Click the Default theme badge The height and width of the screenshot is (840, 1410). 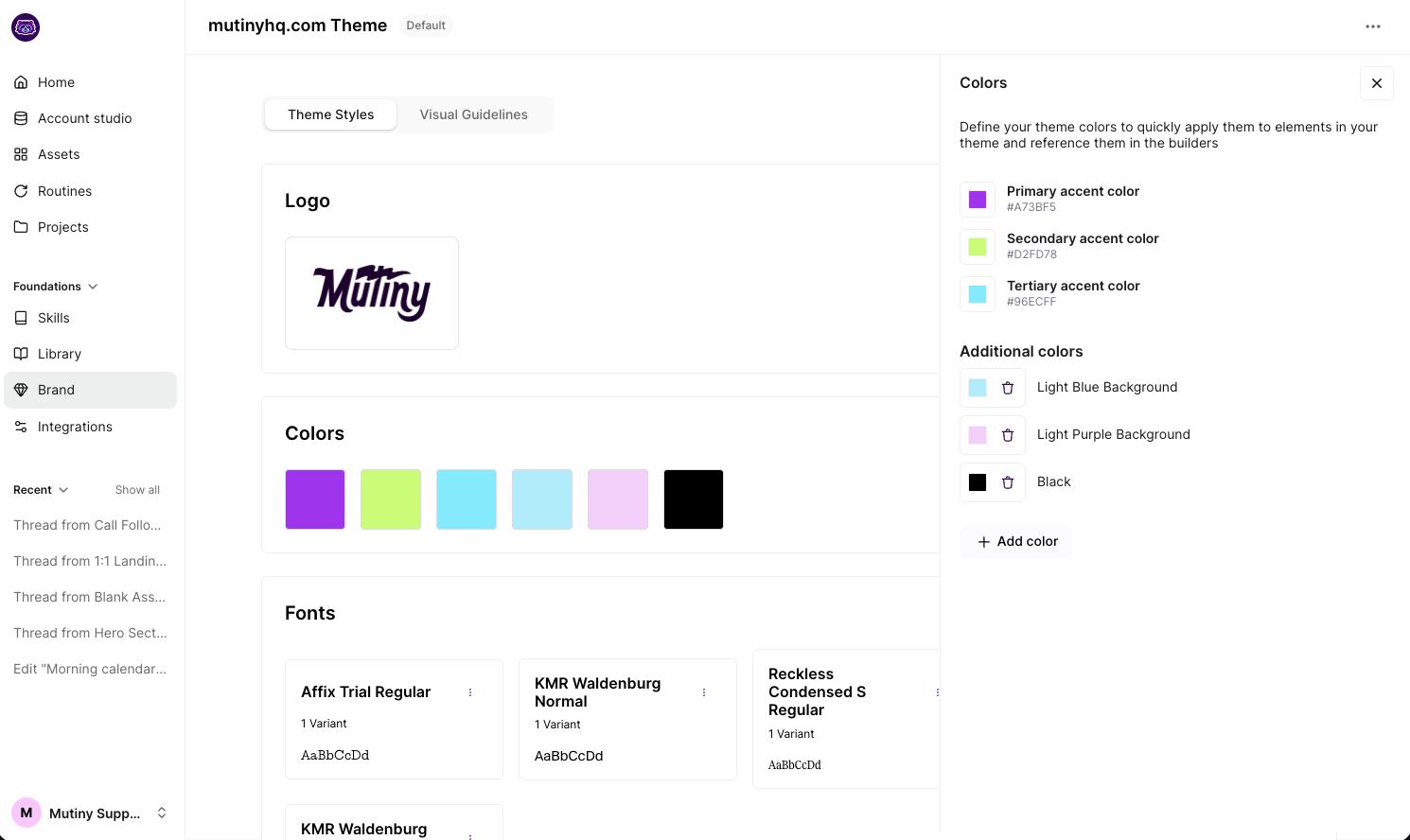(x=426, y=26)
